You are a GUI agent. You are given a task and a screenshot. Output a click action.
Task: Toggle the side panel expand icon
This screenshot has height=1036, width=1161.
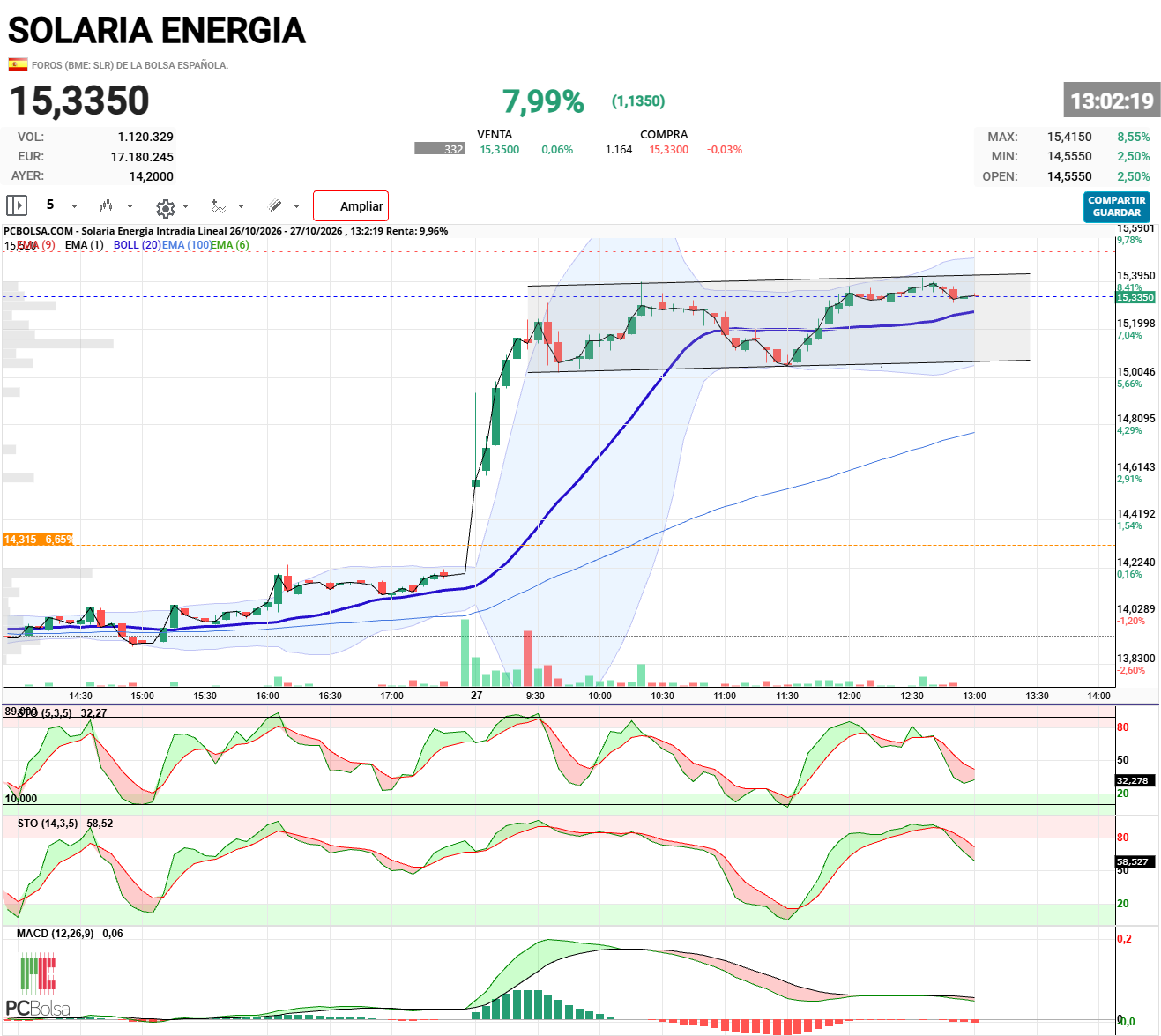coord(17,205)
